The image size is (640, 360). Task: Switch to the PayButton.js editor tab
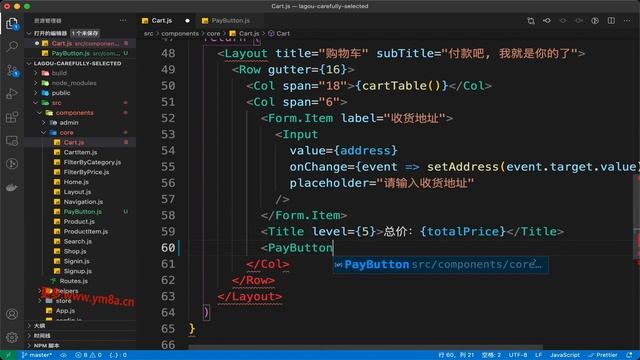pos(230,20)
